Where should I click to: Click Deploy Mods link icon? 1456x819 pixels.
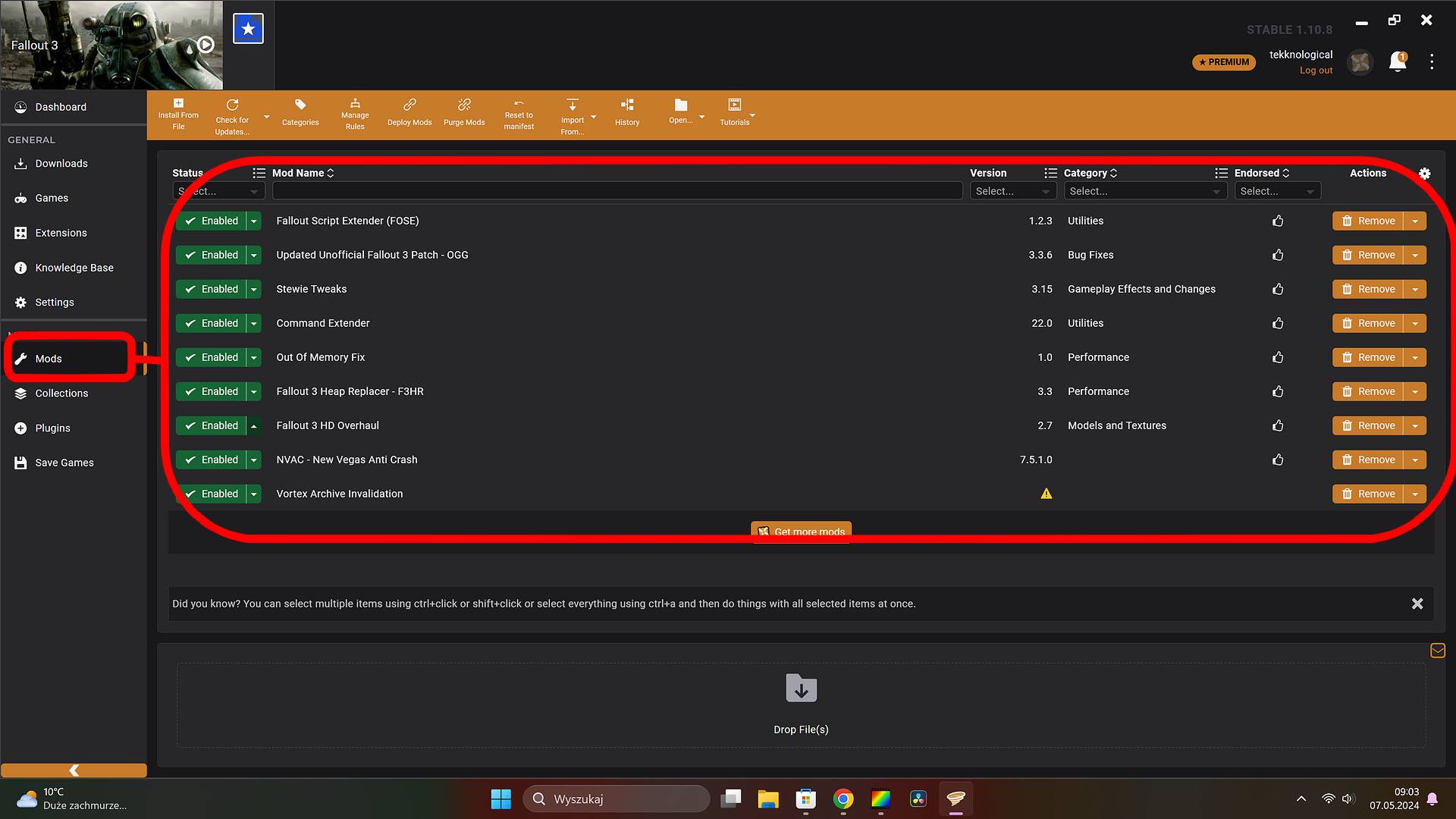[409, 105]
